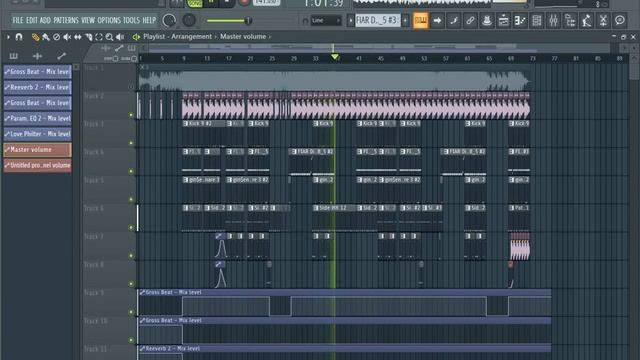The width and height of the screenshot is (640, 360).
Task: Mute Track 5 using its green light
Action: pos(131,200)
